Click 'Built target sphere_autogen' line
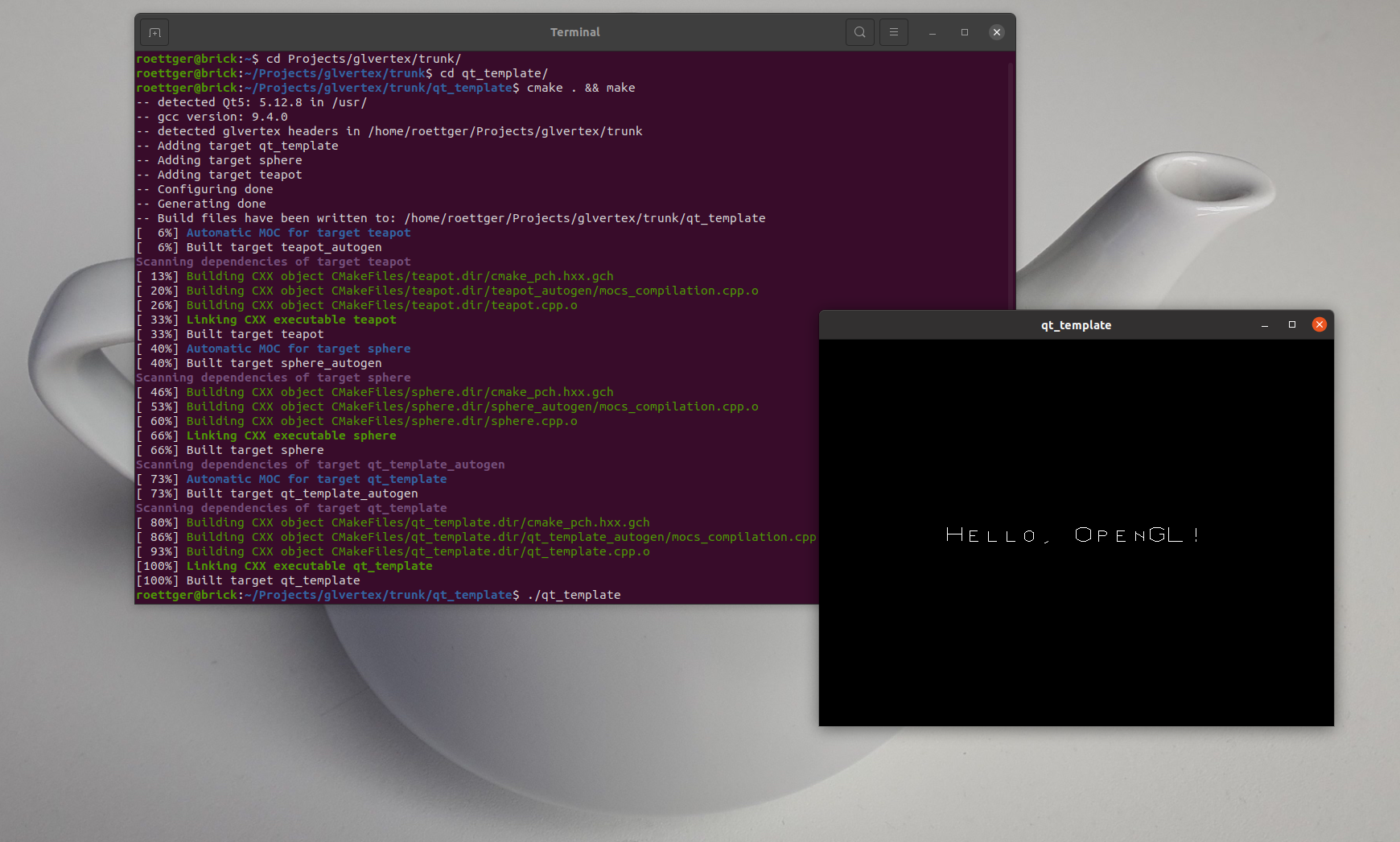Image resolution: width=1400 pixels, height=842 pixels. [x=259, y=363]
